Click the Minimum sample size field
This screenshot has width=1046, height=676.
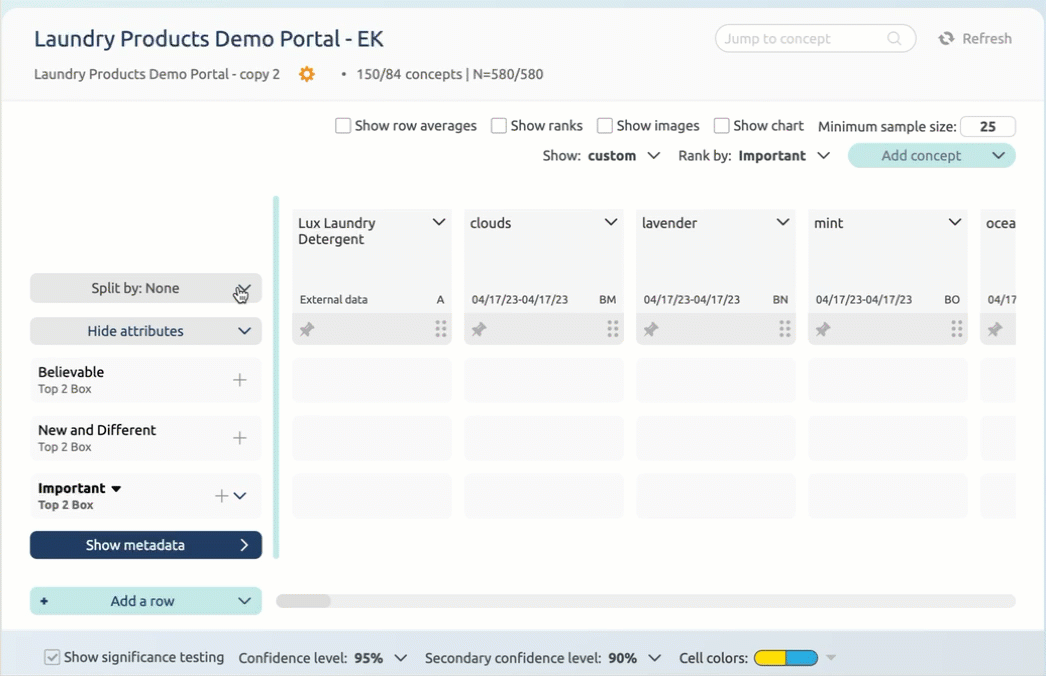click(987, 127)
